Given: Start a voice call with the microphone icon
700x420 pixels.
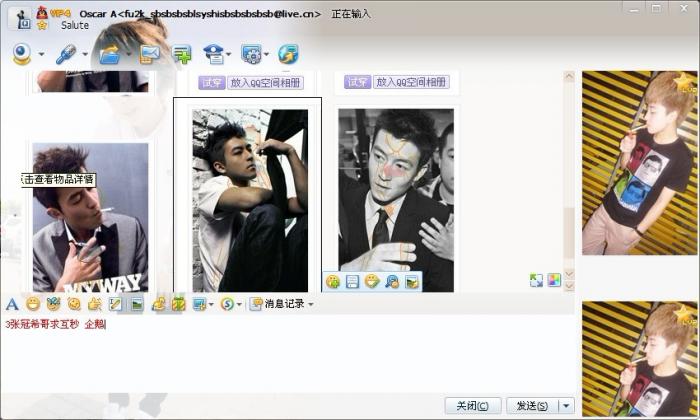Looking at the screenshot, I should (x=66, y=54).
